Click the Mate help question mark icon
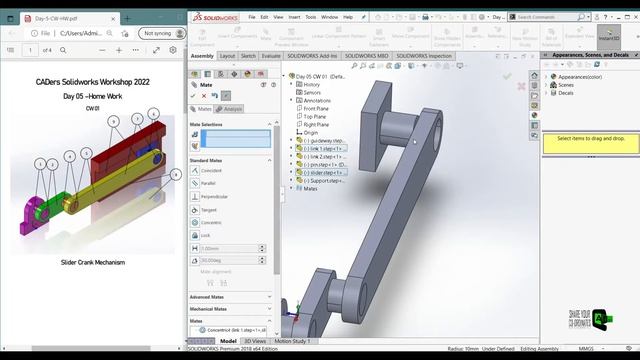 [x=273, y=85]
